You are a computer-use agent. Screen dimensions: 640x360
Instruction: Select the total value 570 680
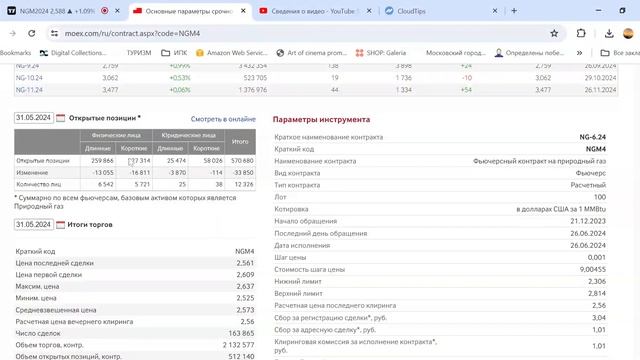[242, 160]
